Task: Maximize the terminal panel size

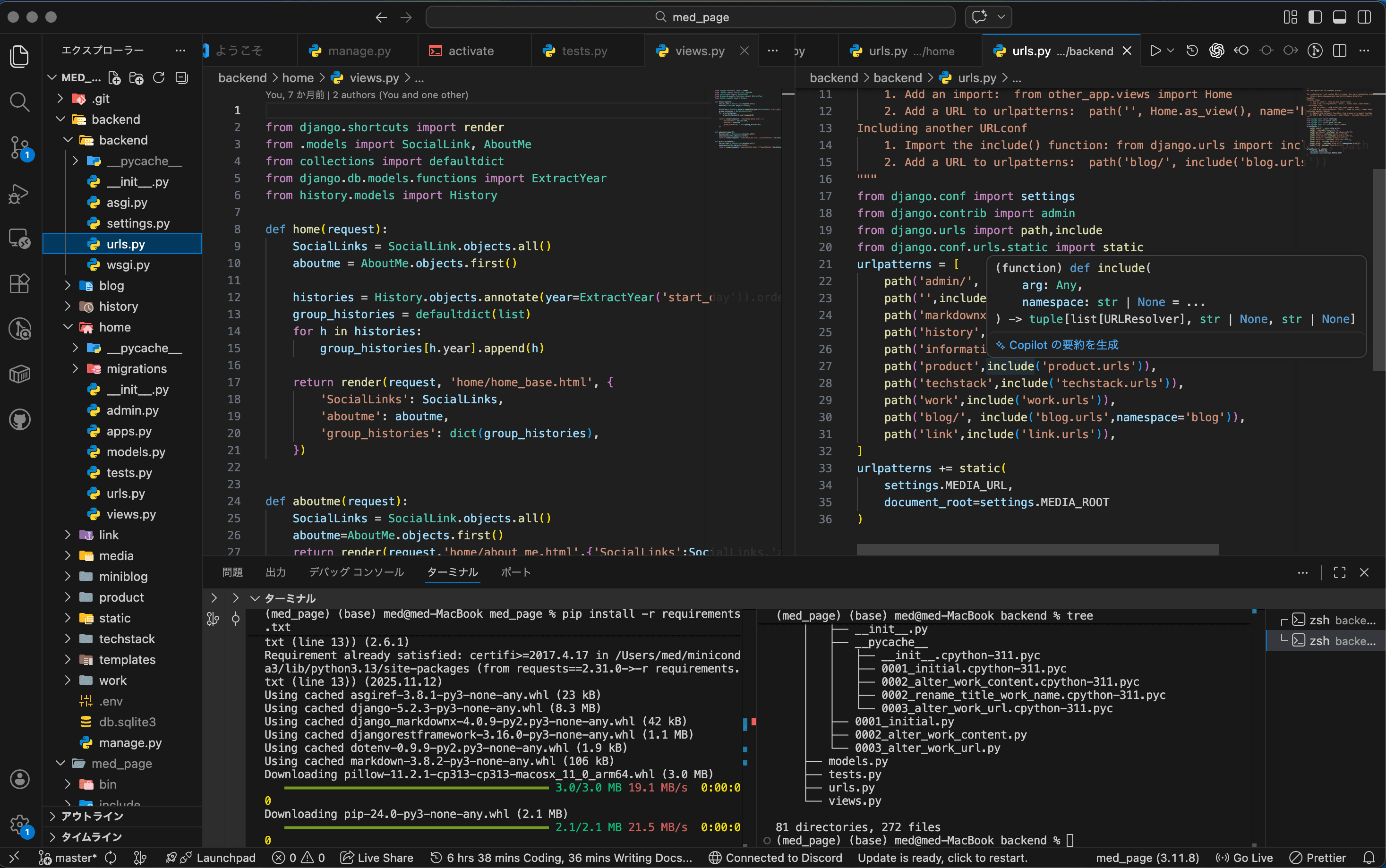Action: tap(1340, 572)
